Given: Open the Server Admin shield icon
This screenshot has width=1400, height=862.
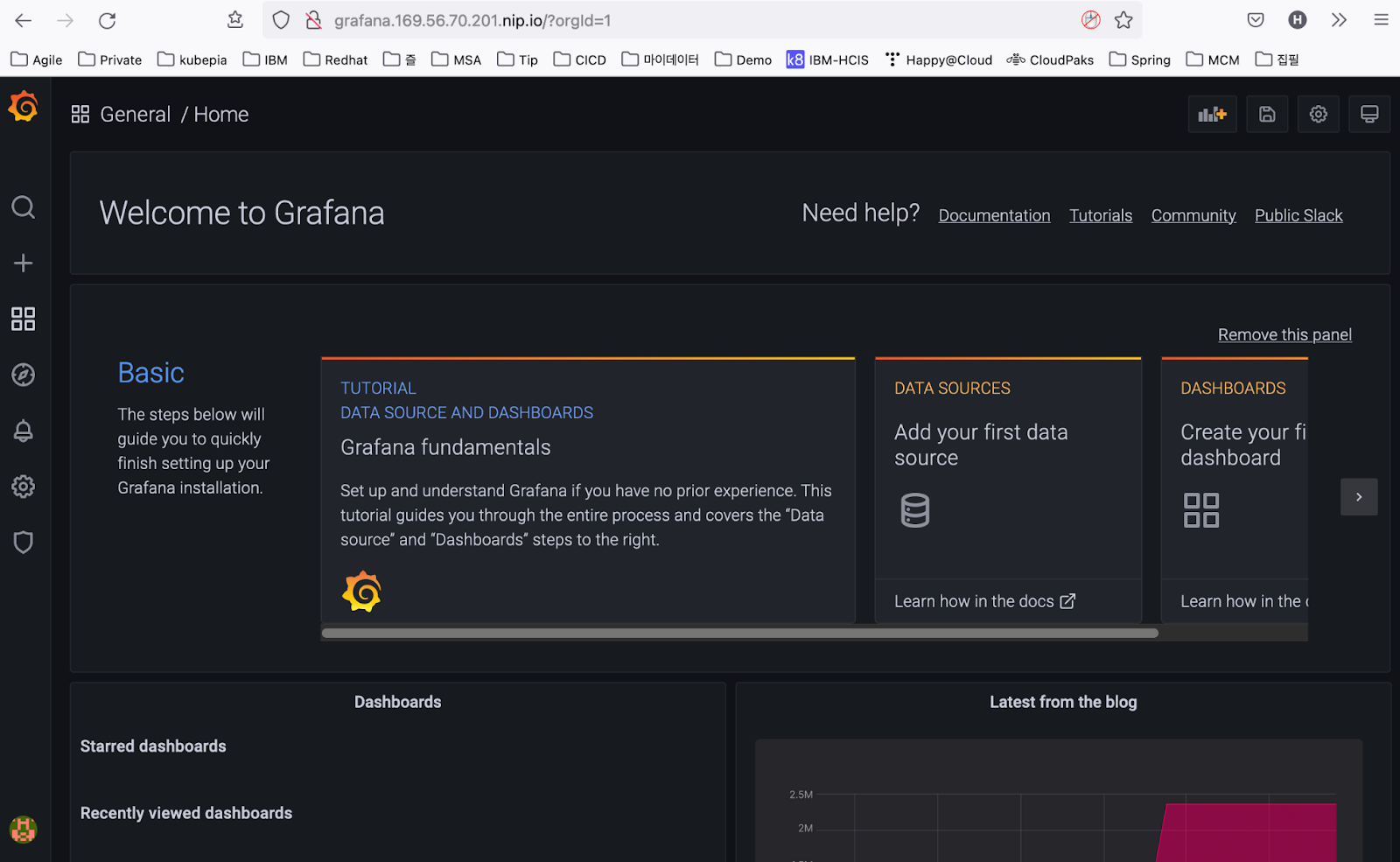Looking at the screenshot, I should (x=24, y=543).
